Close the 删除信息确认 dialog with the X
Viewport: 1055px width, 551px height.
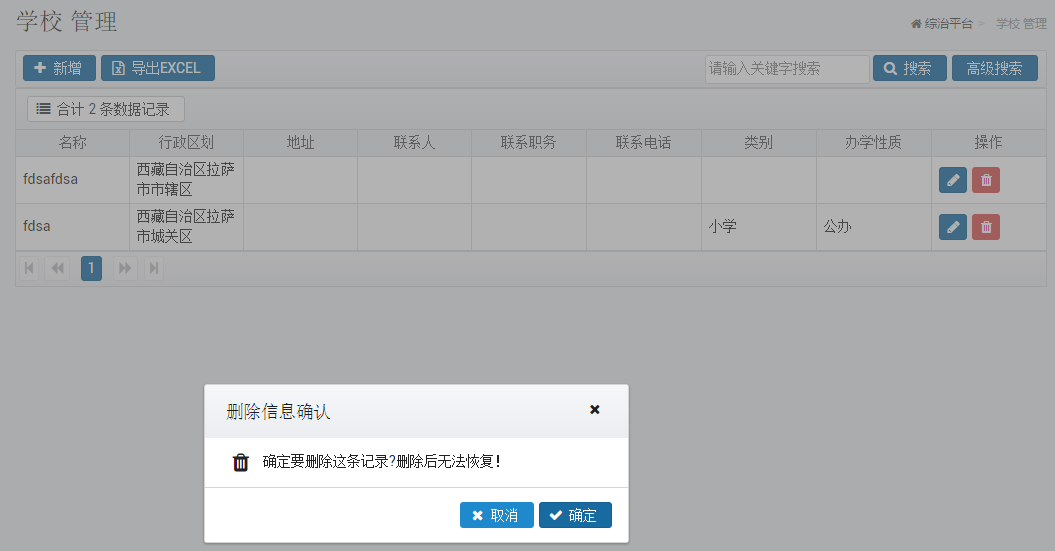[x=595, y=410]
